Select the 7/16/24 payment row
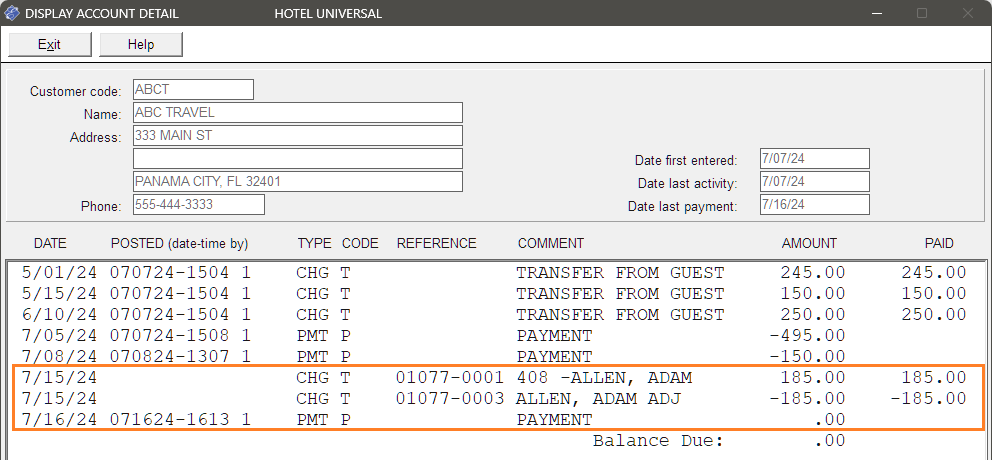The image size is (992, 460). 494,420
